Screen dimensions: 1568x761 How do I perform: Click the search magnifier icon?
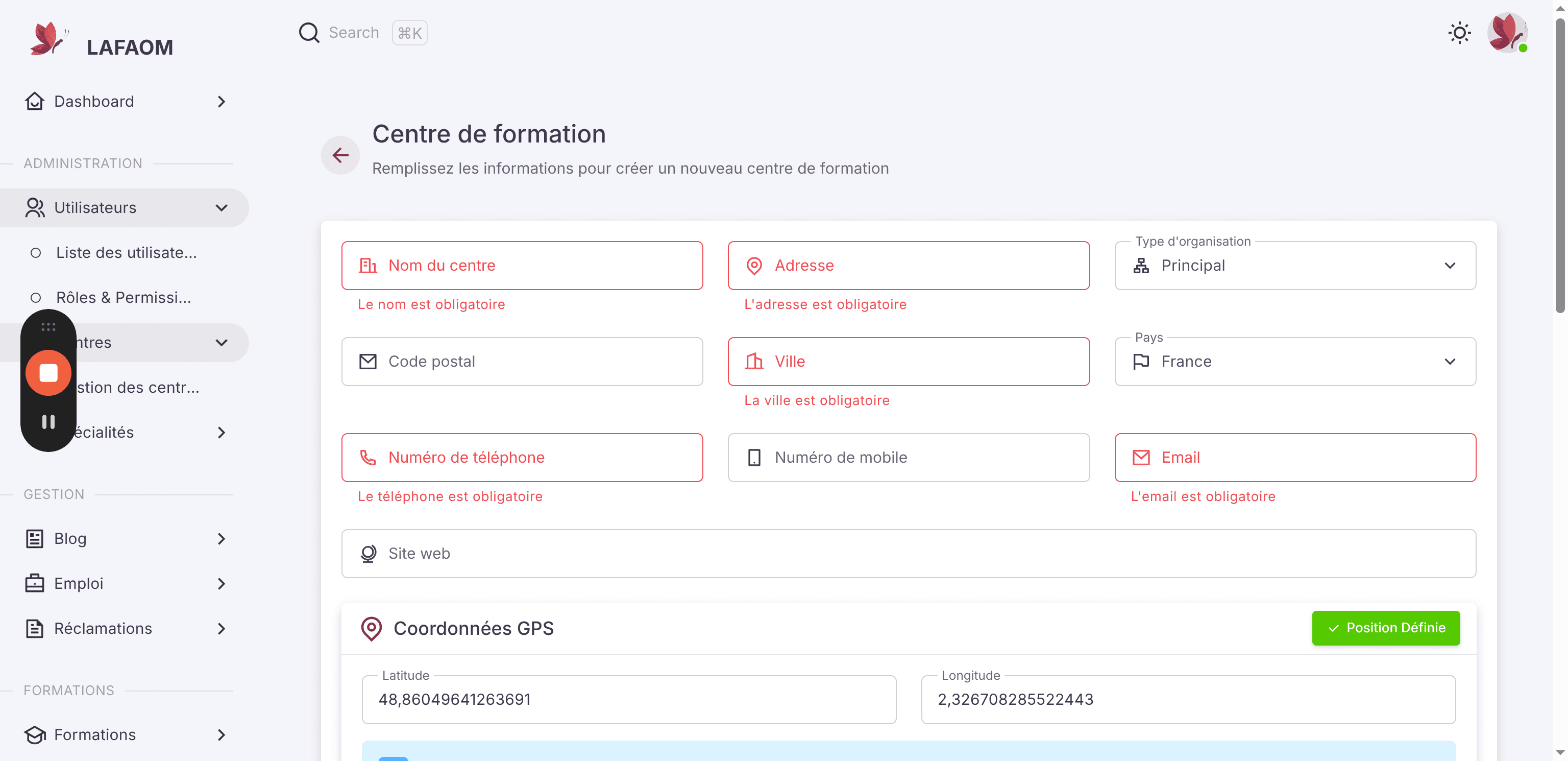(x=309, y=32)
